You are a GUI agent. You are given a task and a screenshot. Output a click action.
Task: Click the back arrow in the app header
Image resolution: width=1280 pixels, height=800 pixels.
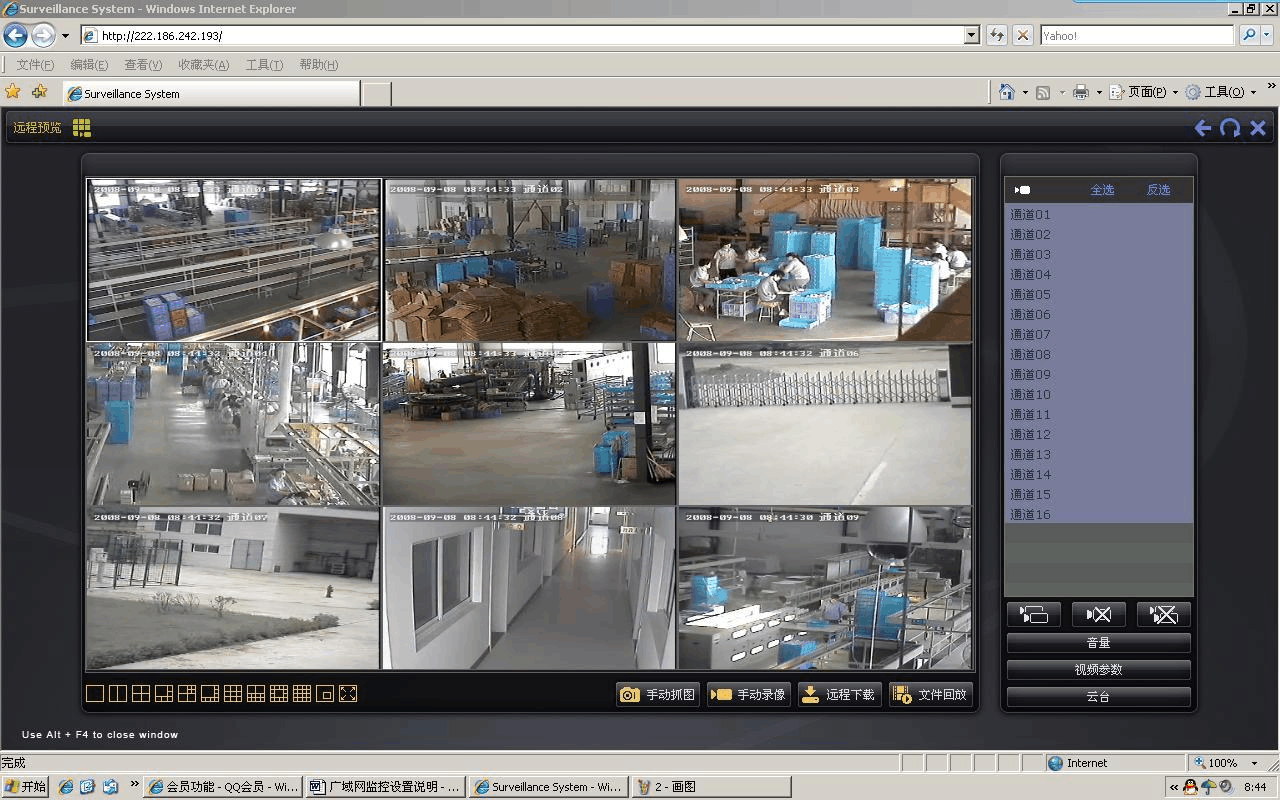[1203, 128]
